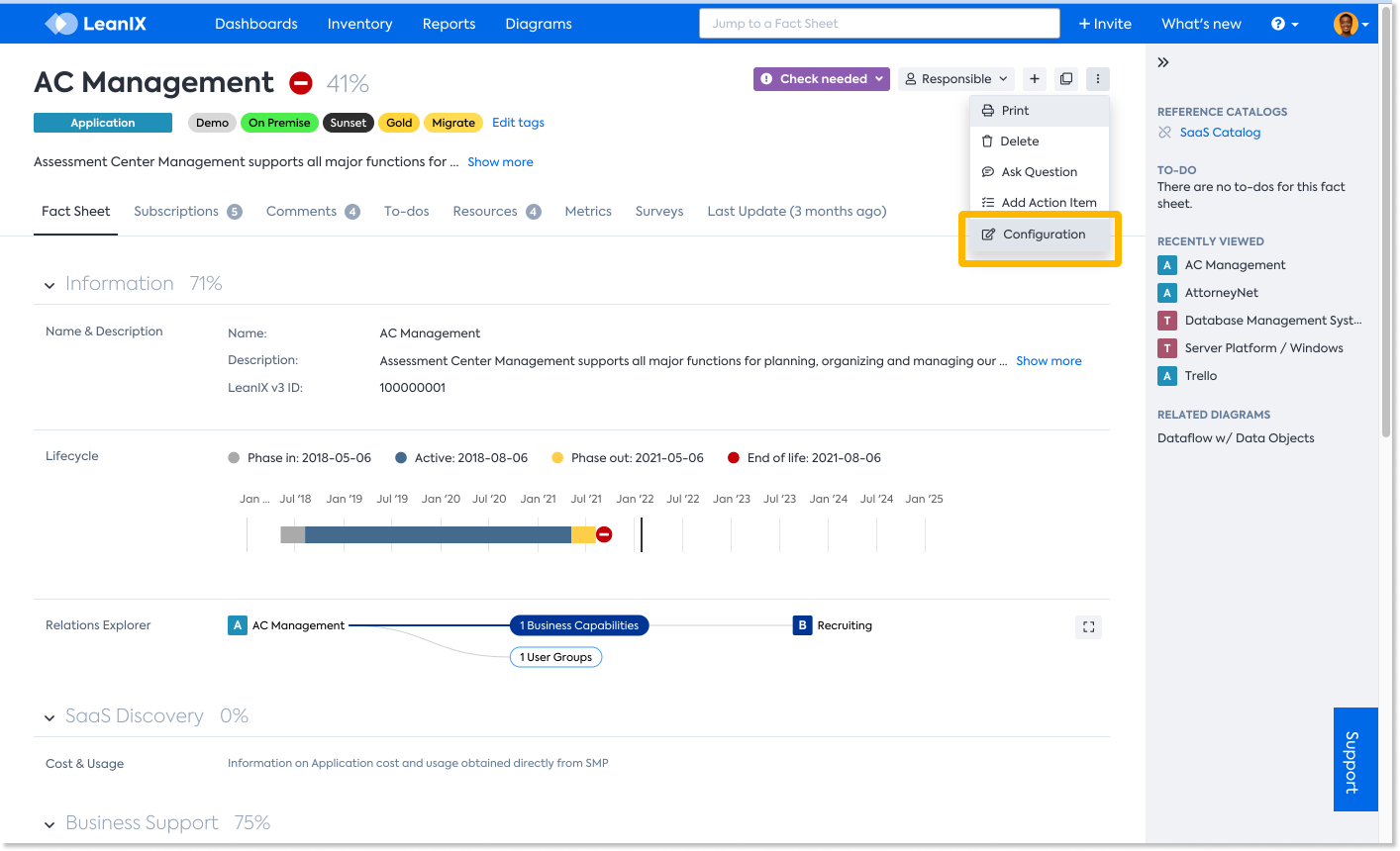The height and width of the screenshot is (851, 1400).
Task: Click the Migrate tag
Action: click(453, 123)
